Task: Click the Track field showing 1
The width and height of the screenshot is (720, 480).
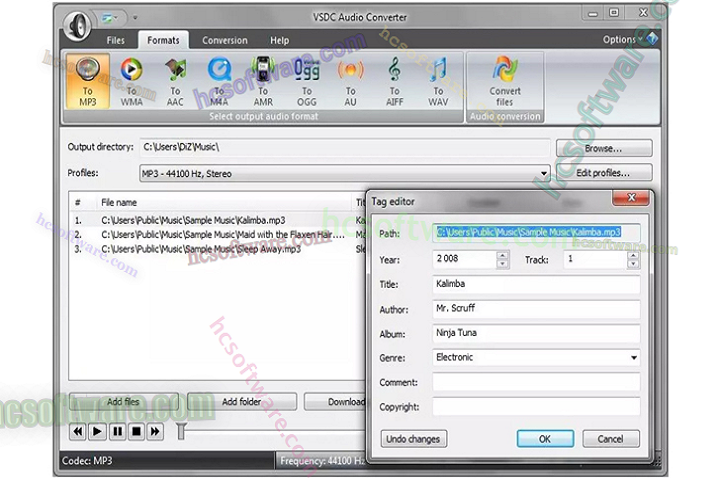Action: coord(595,260)
